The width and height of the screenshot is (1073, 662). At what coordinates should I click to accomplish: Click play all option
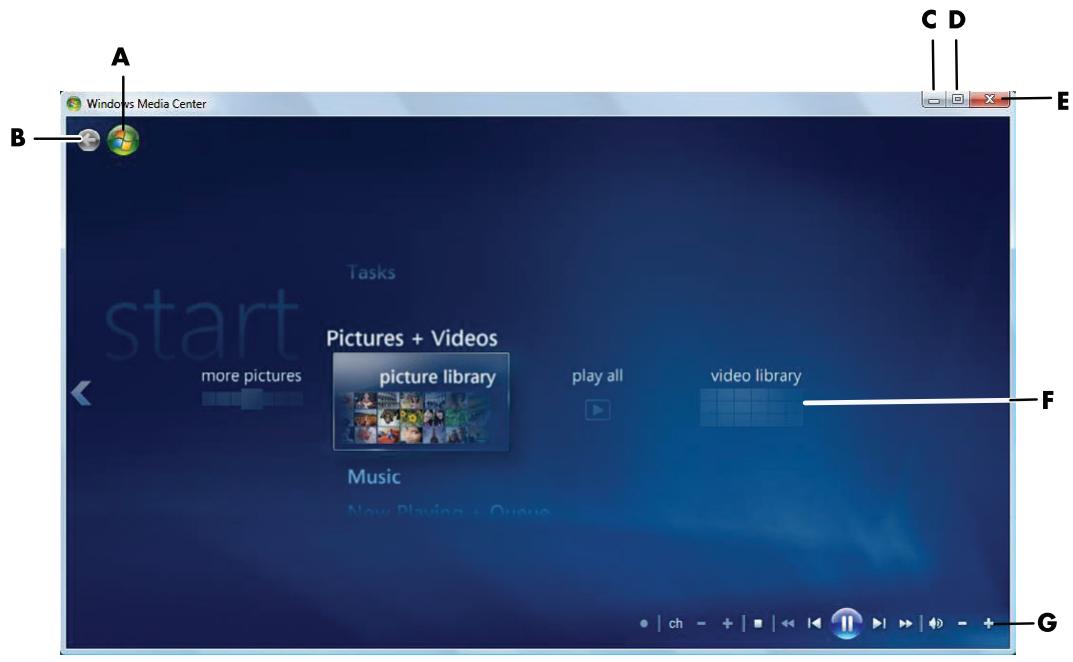click(597, 376)
